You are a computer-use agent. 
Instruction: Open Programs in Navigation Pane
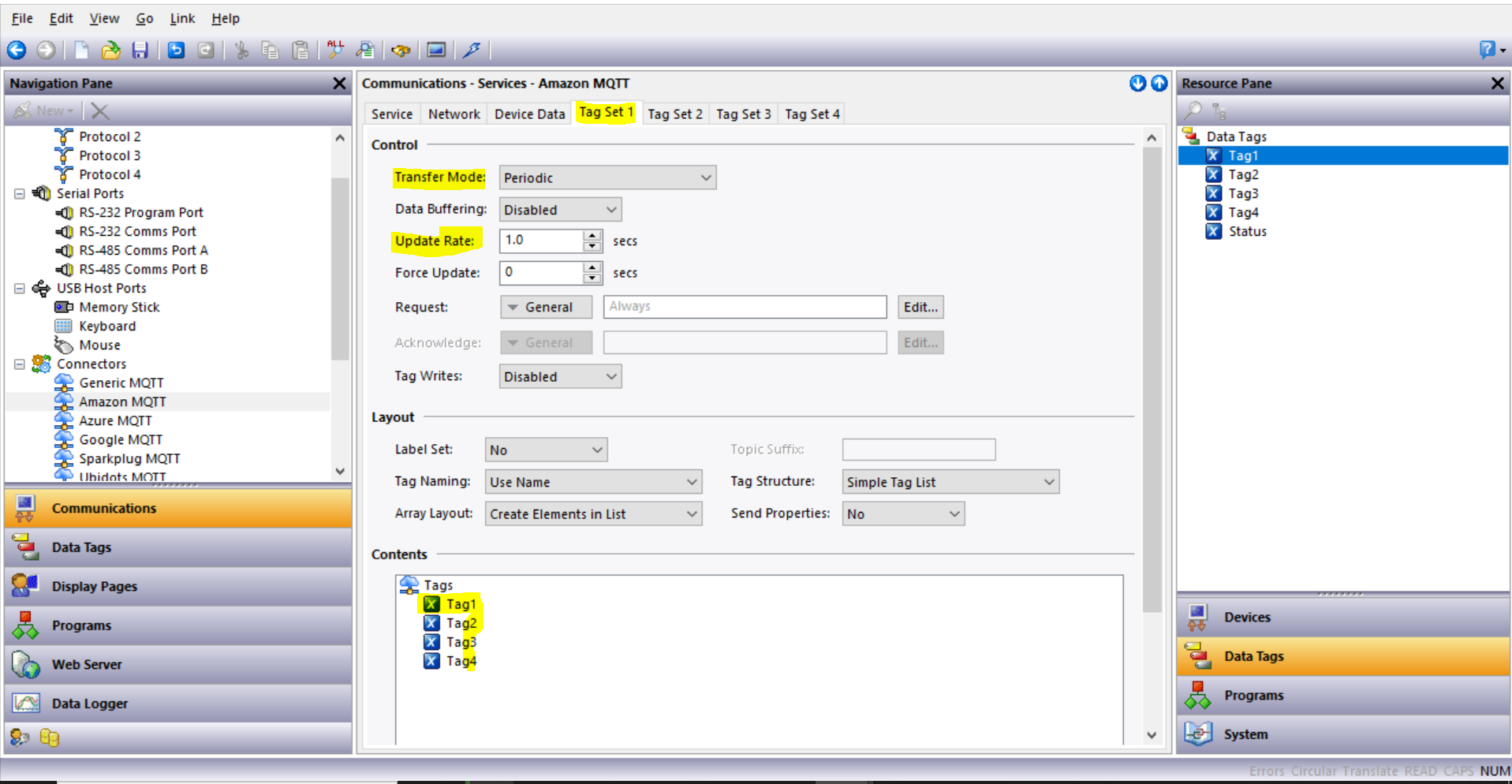[178, 625]
